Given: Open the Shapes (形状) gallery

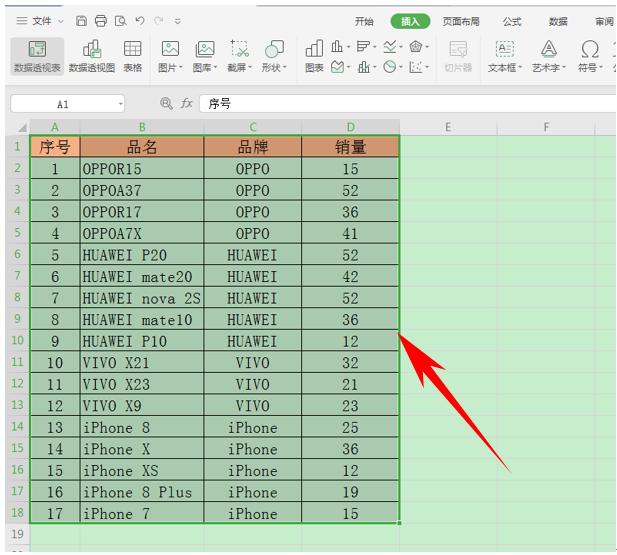Looking at the screenshot, I should coord(274,56).
